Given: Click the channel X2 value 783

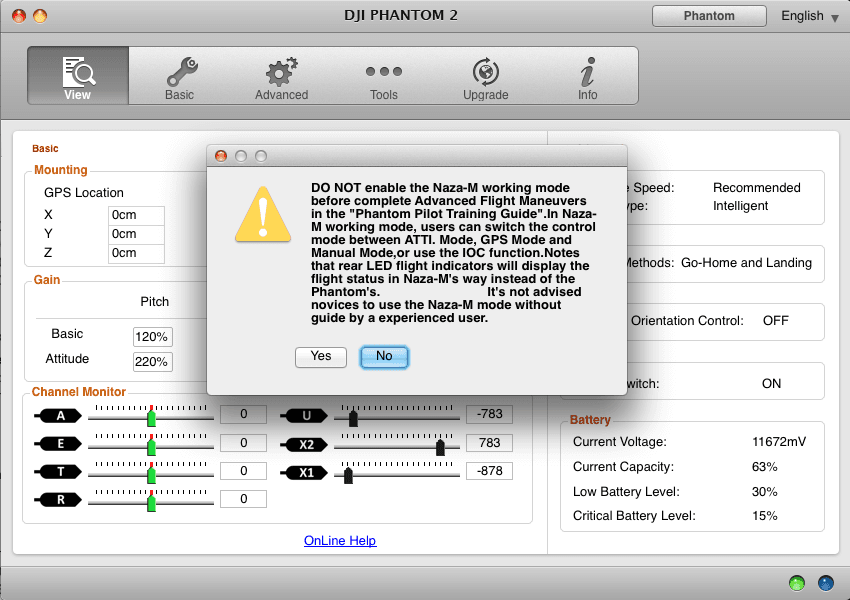Looking at the screenshot, I should coord(490,443).
